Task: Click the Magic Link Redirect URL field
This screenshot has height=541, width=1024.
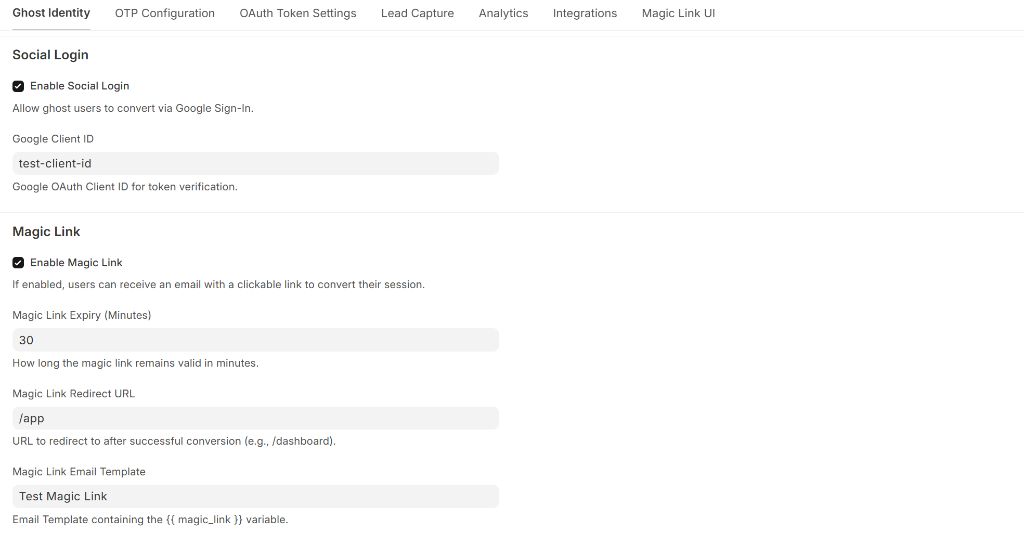Action: click(x=255, y=418)
